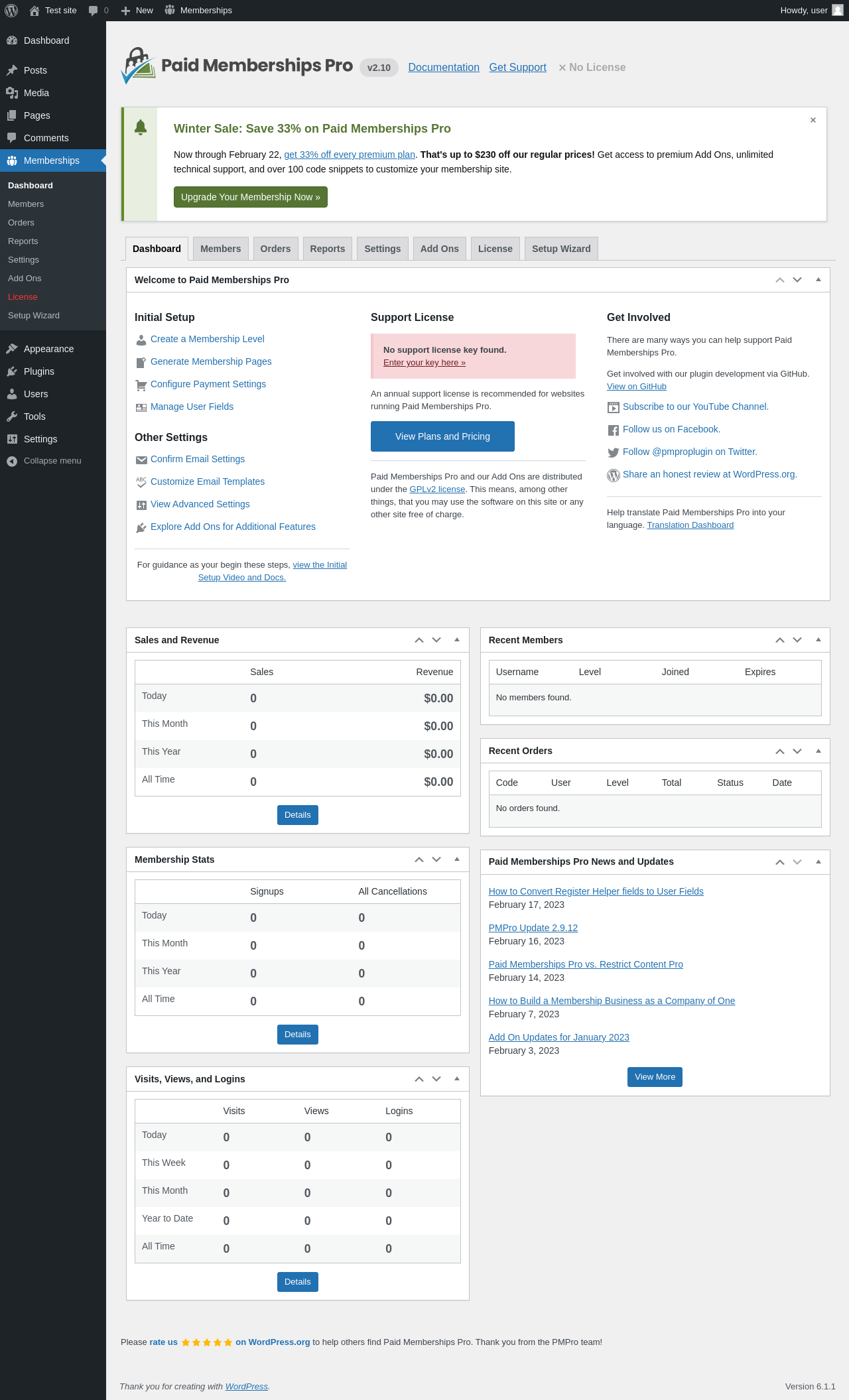Screen dimensions: 849x1400
Task: Click the Plugins plug icon in sidebar
Action: 12,371
